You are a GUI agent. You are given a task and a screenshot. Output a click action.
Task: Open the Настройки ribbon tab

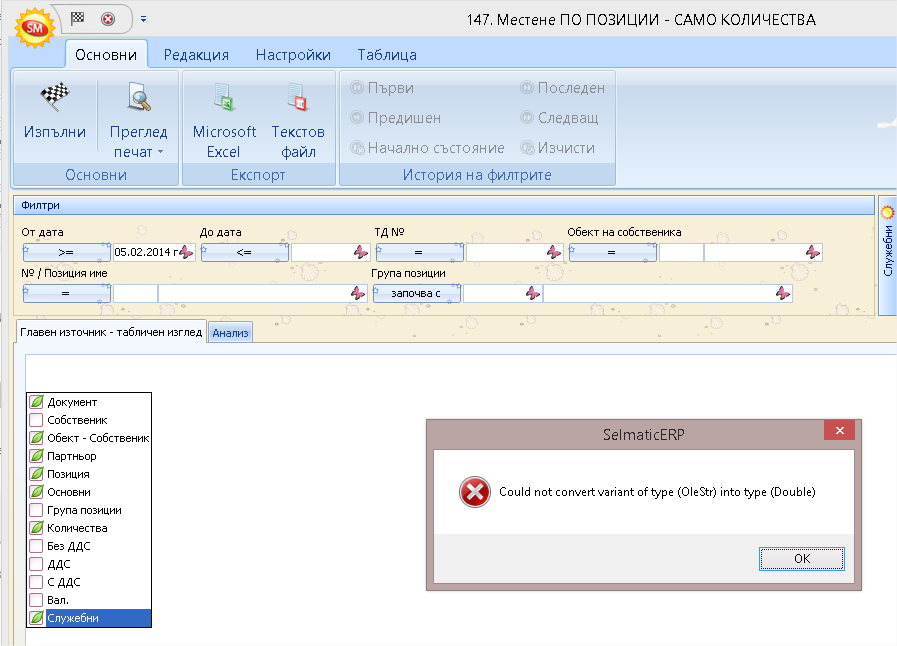point(293,54)
